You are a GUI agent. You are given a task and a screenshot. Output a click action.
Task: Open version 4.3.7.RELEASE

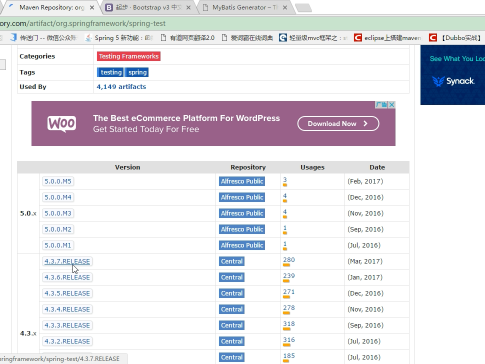67,261
